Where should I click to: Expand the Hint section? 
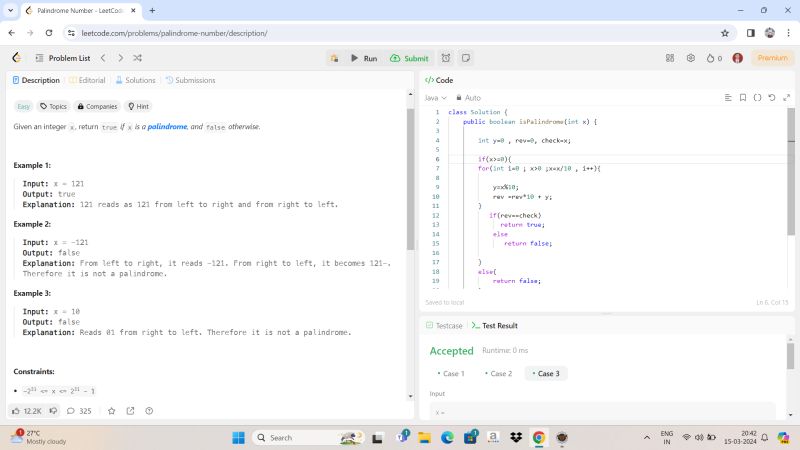pyautogui.click(x=139, y=106)
